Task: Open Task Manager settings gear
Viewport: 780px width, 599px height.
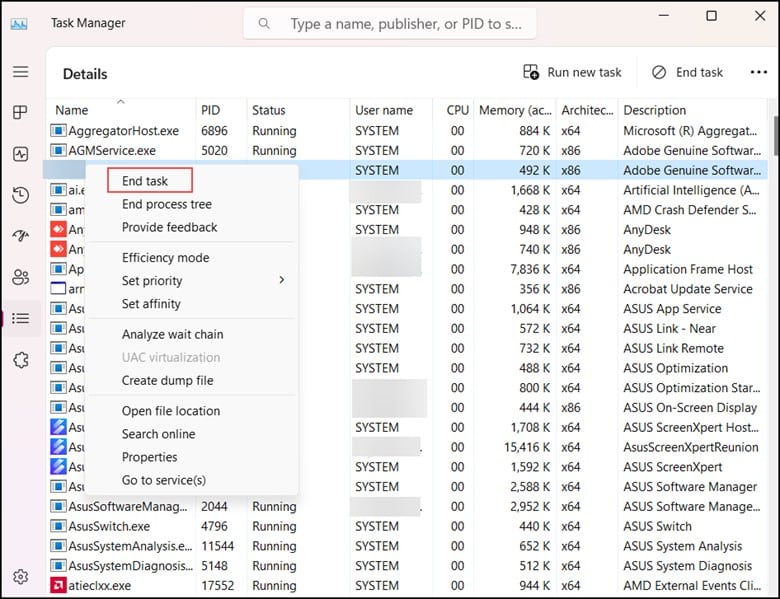Action: 20,577
